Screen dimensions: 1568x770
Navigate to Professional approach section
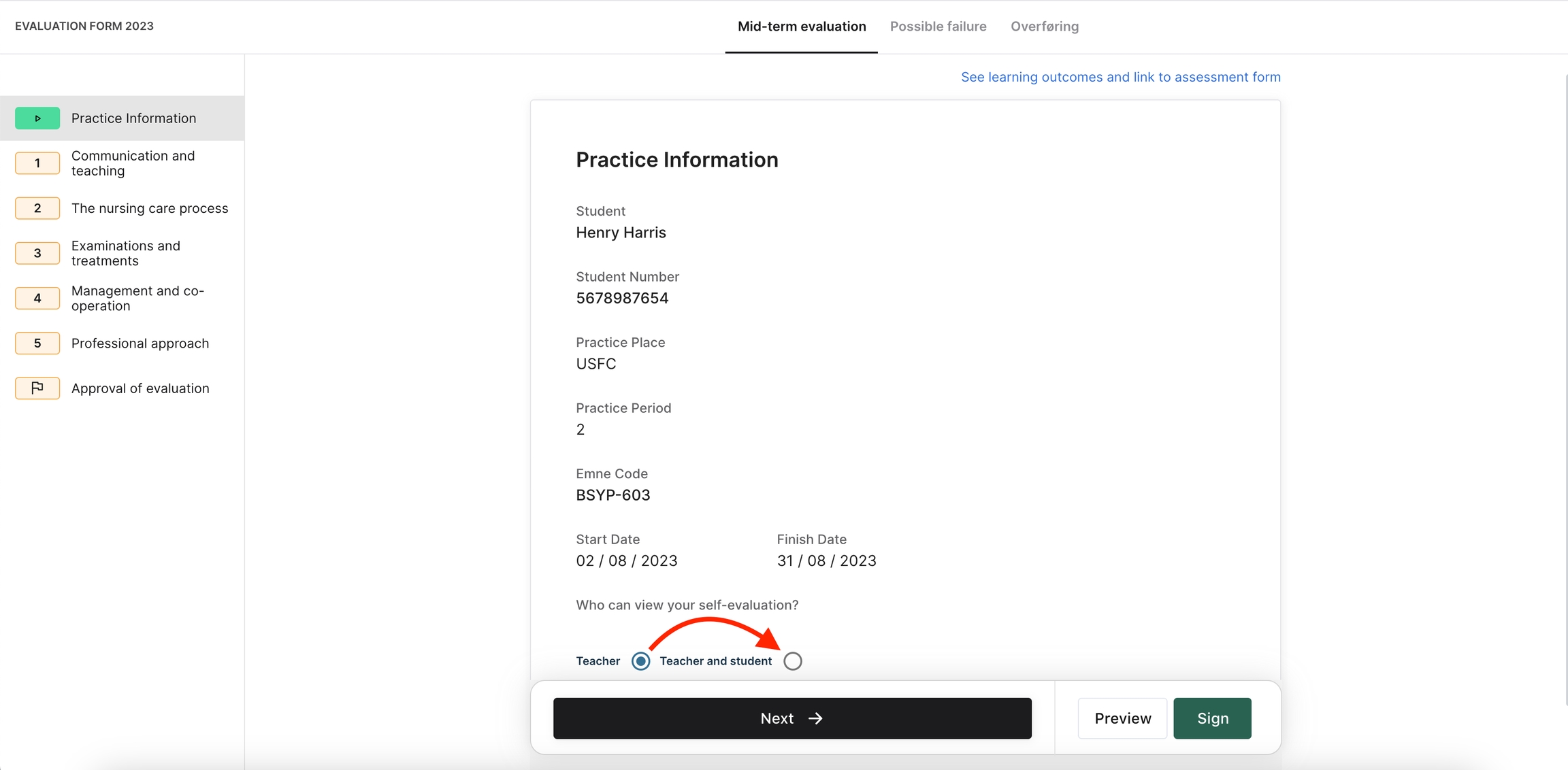(x=140, y=344)
